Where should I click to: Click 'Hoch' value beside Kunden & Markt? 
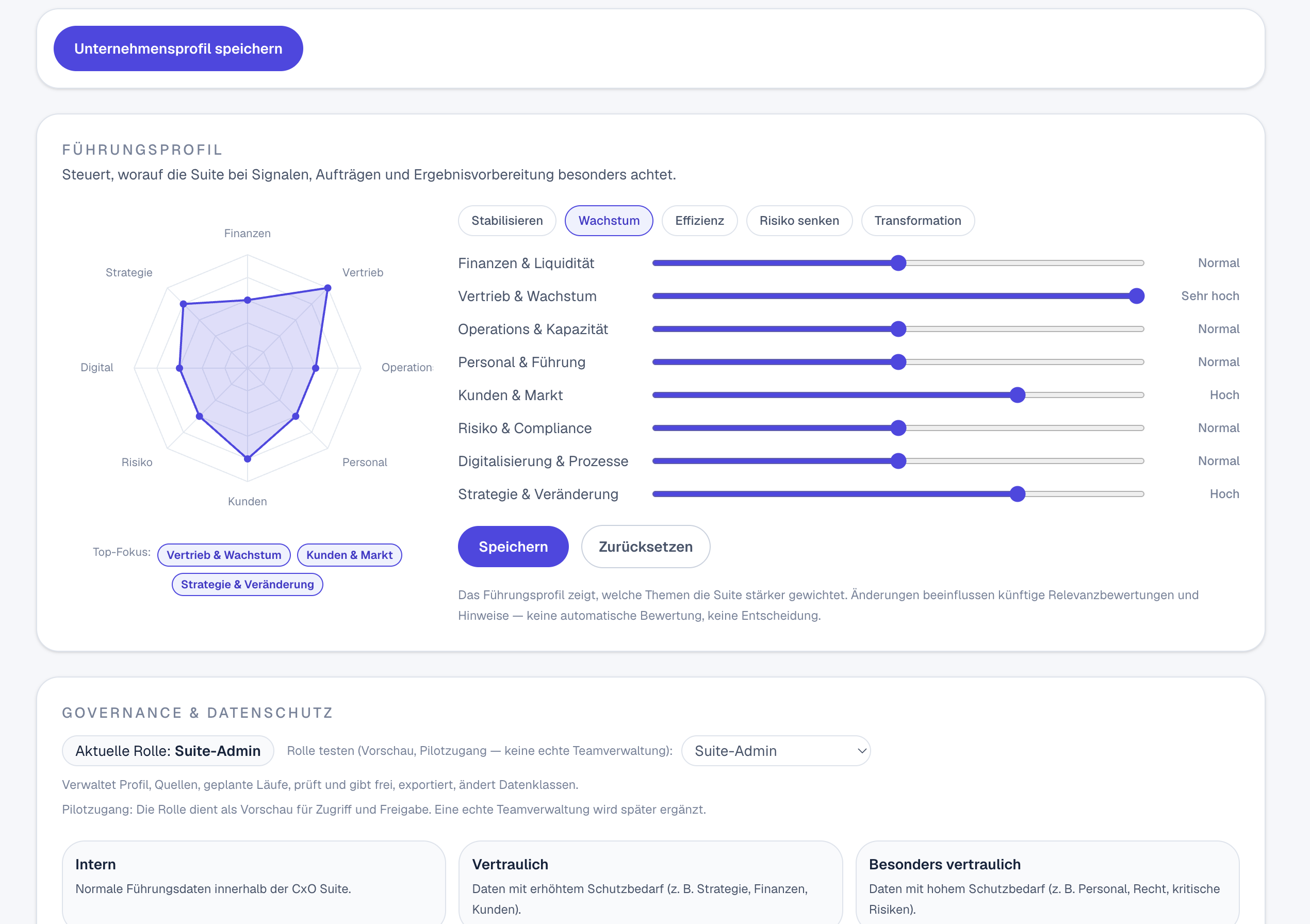pos(1224,395)
